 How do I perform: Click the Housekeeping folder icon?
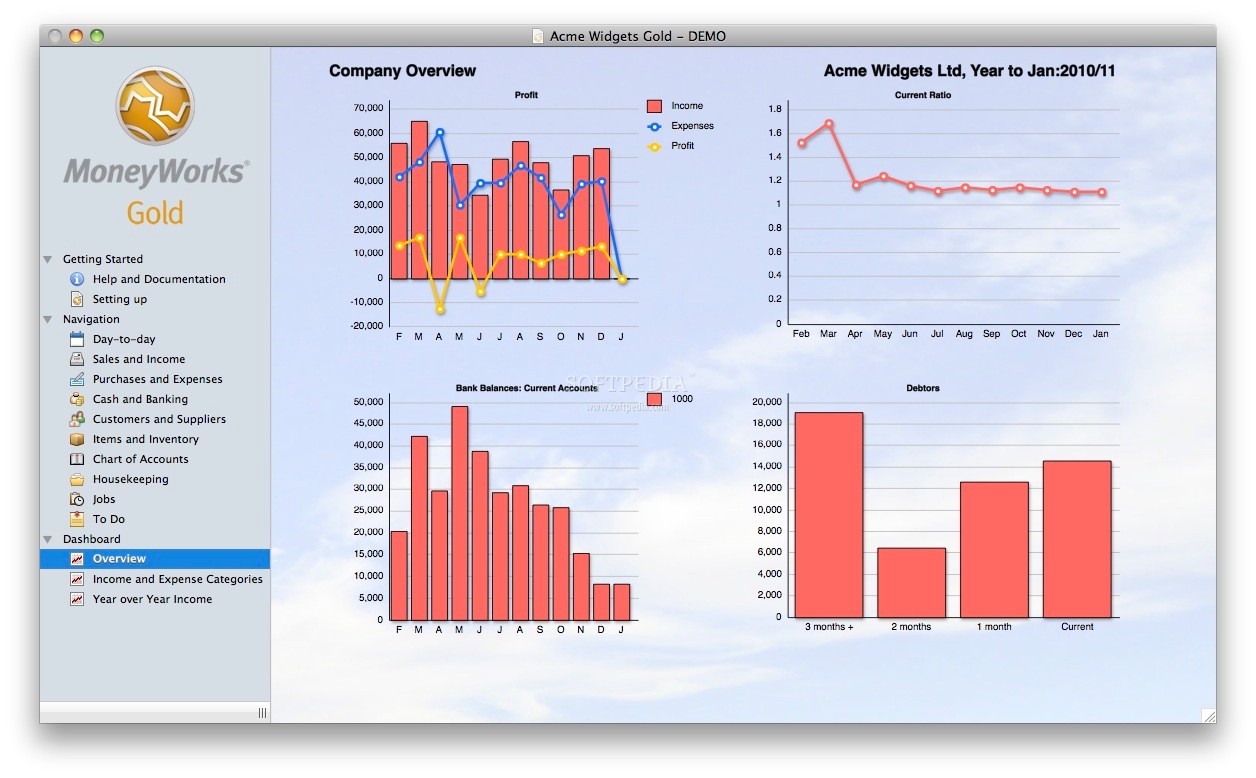(x=77, y=479)
